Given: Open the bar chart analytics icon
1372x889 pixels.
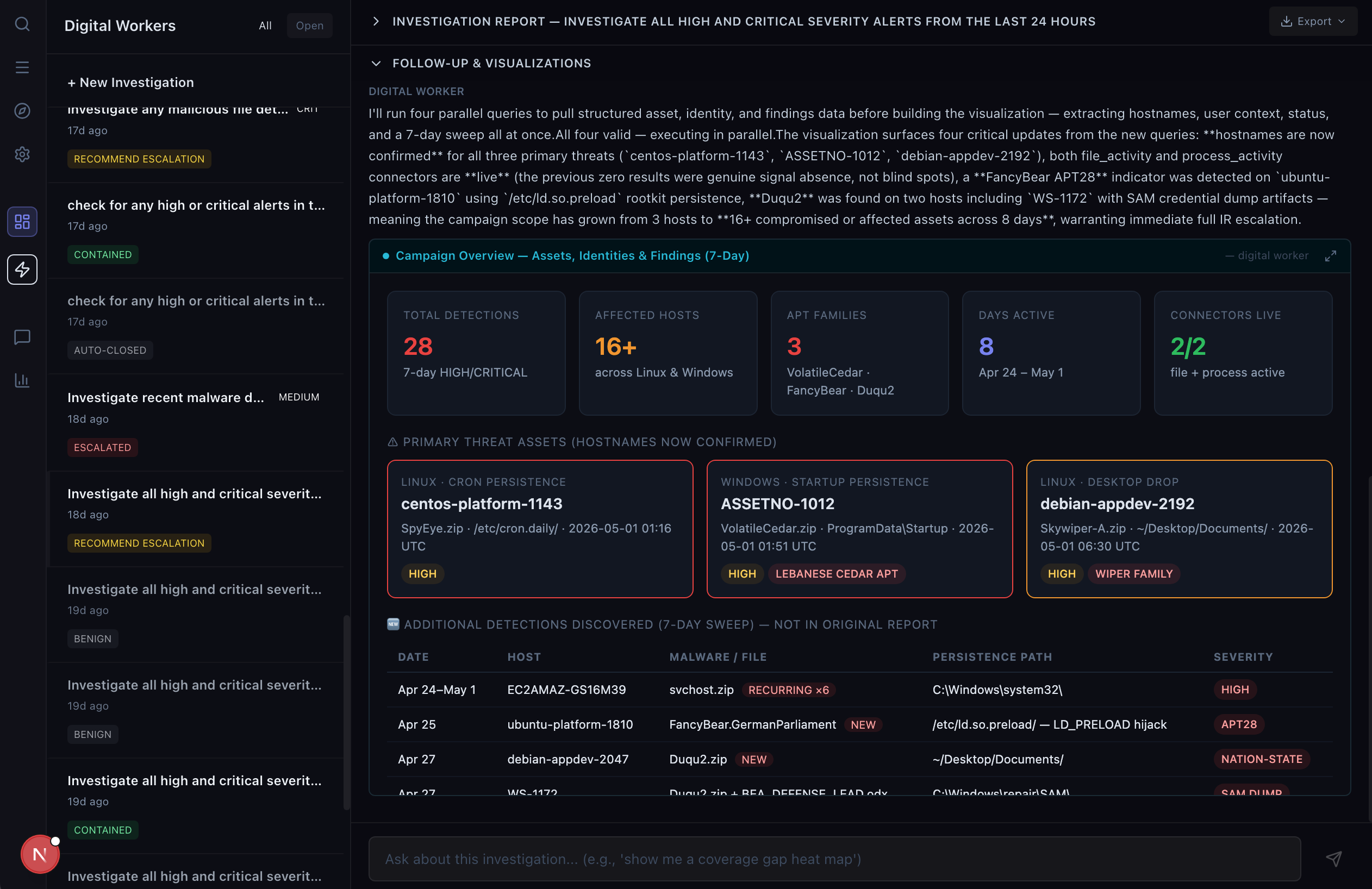Looking at the screenshot, I should [x=22, y=380].
